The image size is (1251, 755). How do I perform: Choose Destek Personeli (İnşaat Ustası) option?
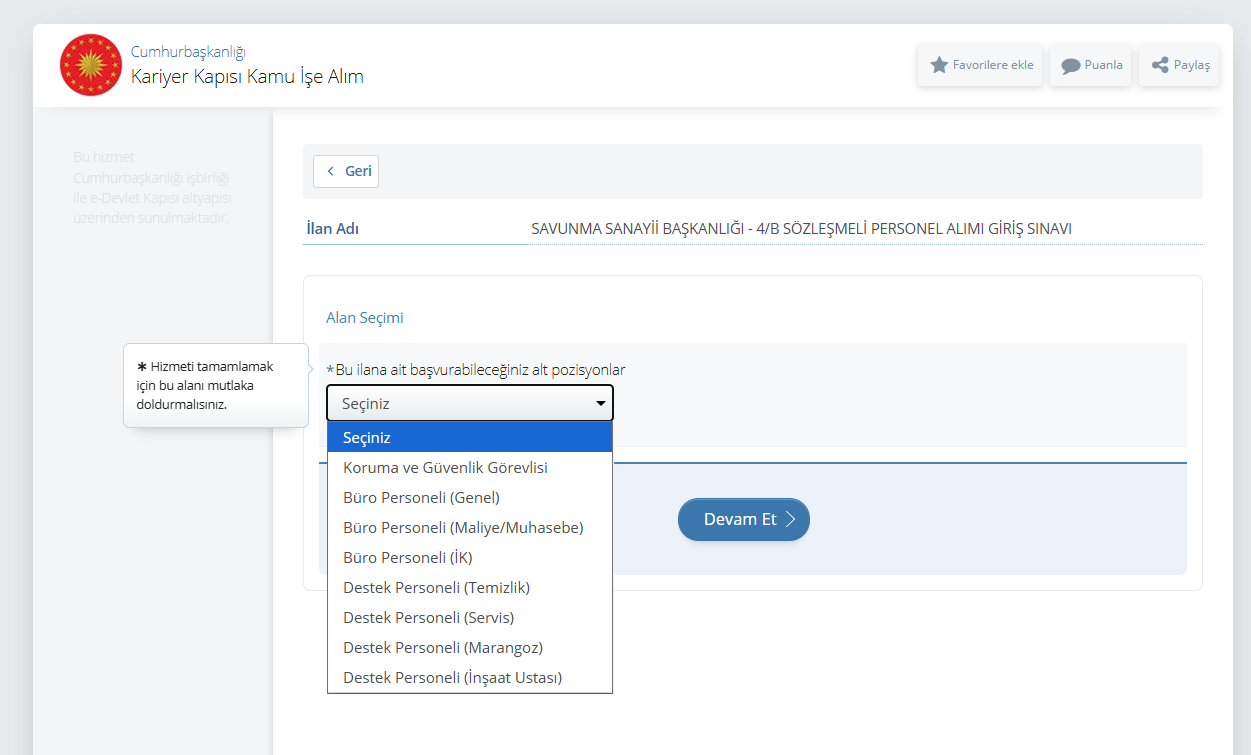[470, 677]
